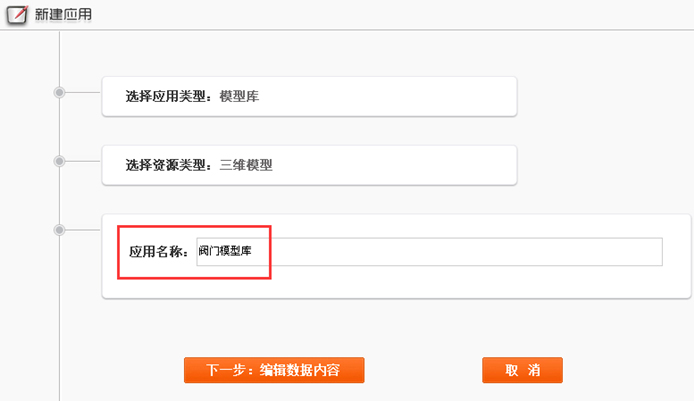Viewport: 694px width, 401px height.
Task: Click the 选择应用类型 label text
Action: (166, 96)
